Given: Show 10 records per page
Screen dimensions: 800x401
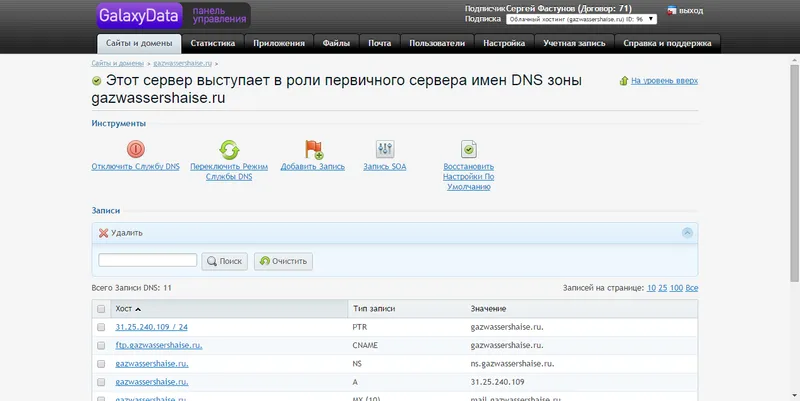Looking at the screenshot, I should [x=651, y=288].
